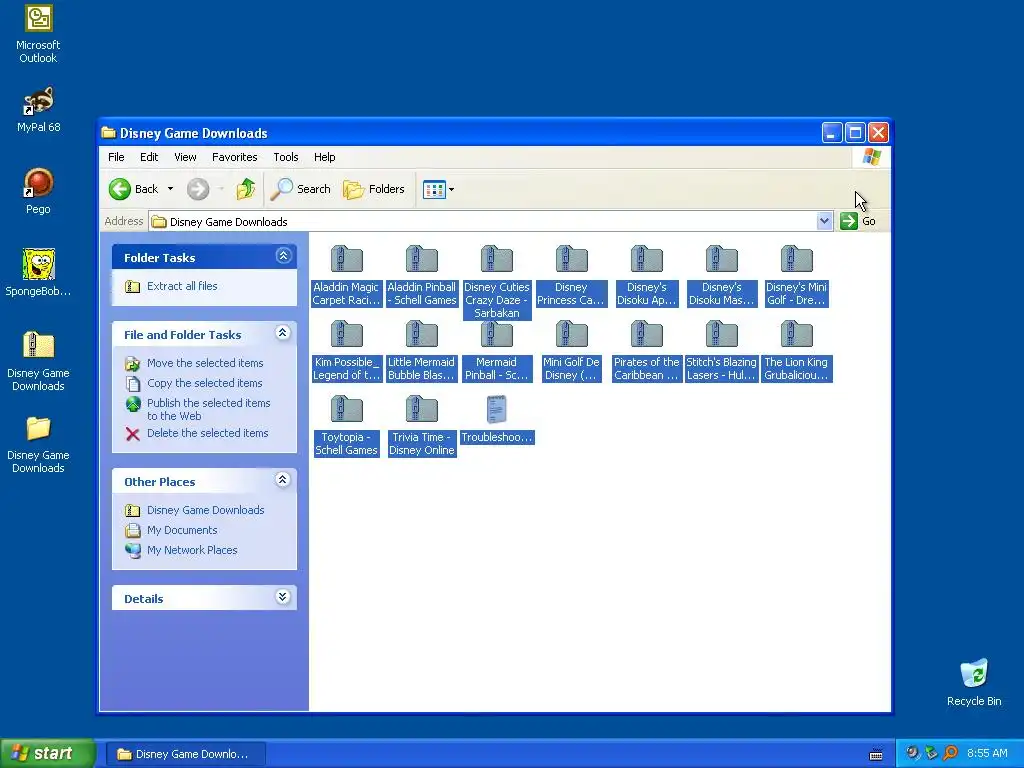Toggle the Folders pane
This screenshot has height=768, width=1024.
[374, 189]
